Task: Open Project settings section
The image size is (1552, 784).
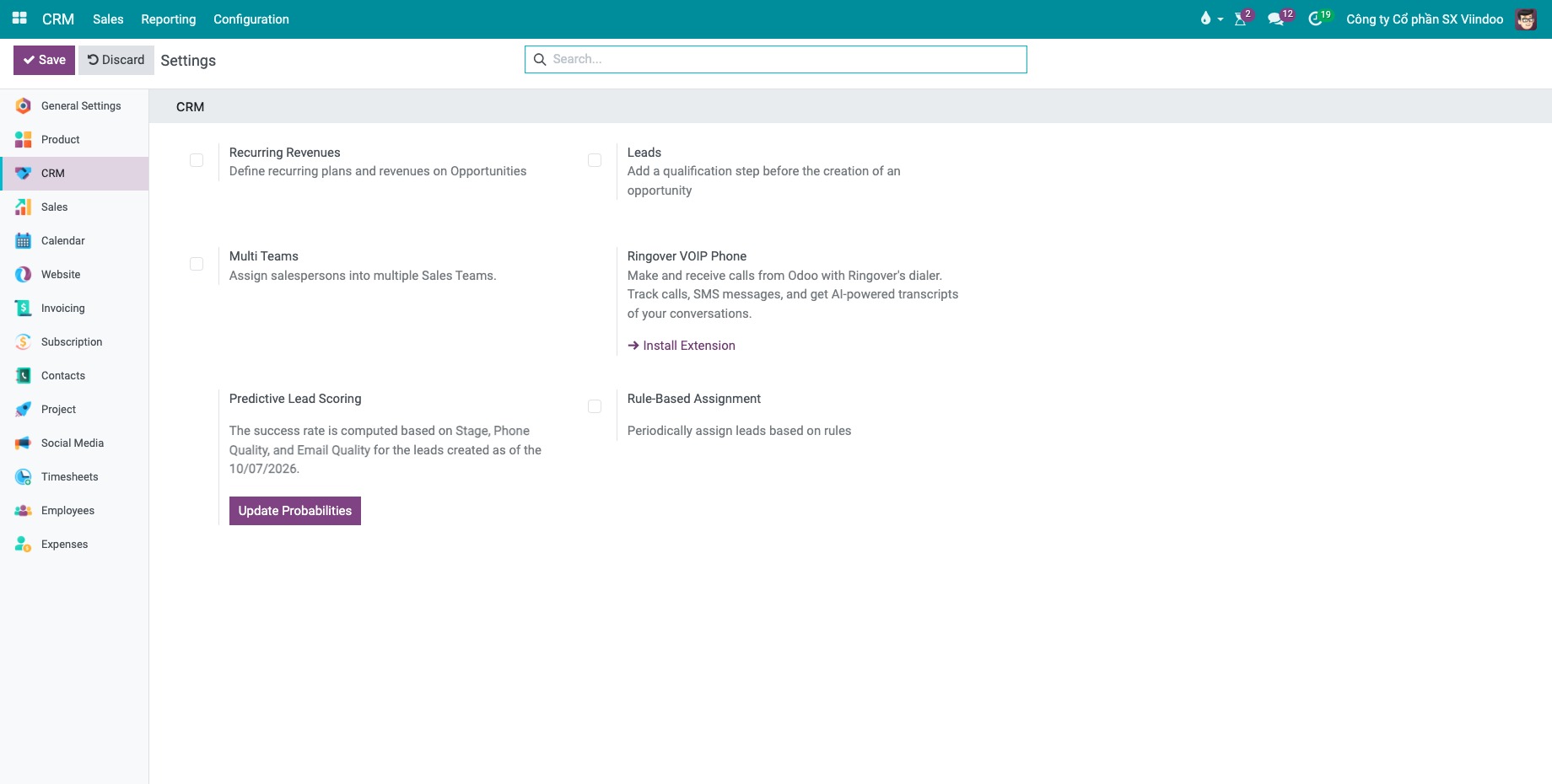Action: [74, 410]
